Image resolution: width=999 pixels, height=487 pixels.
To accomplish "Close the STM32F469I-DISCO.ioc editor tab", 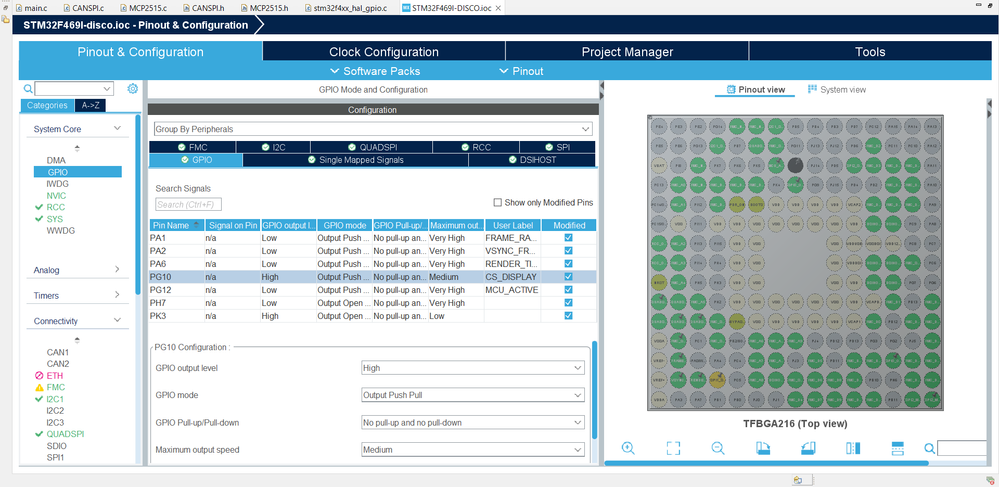I will tap(498, 8).
